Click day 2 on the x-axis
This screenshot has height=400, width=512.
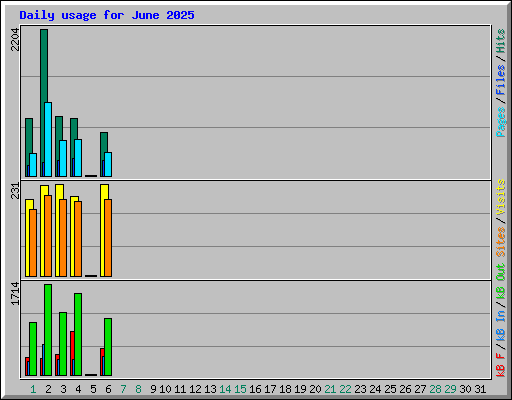pos(48,389)
